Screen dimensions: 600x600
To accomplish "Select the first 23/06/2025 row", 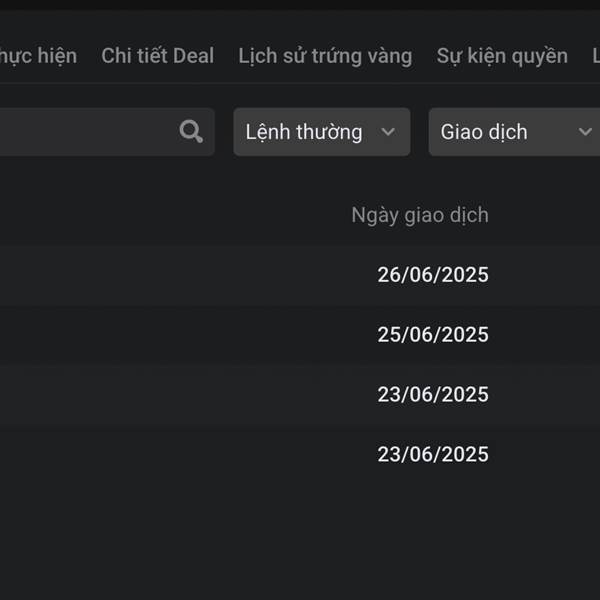I will [300, 394].
